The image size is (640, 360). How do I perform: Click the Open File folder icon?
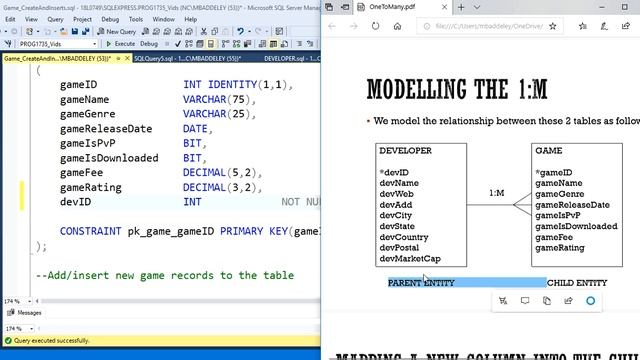[x=63, y=31]
